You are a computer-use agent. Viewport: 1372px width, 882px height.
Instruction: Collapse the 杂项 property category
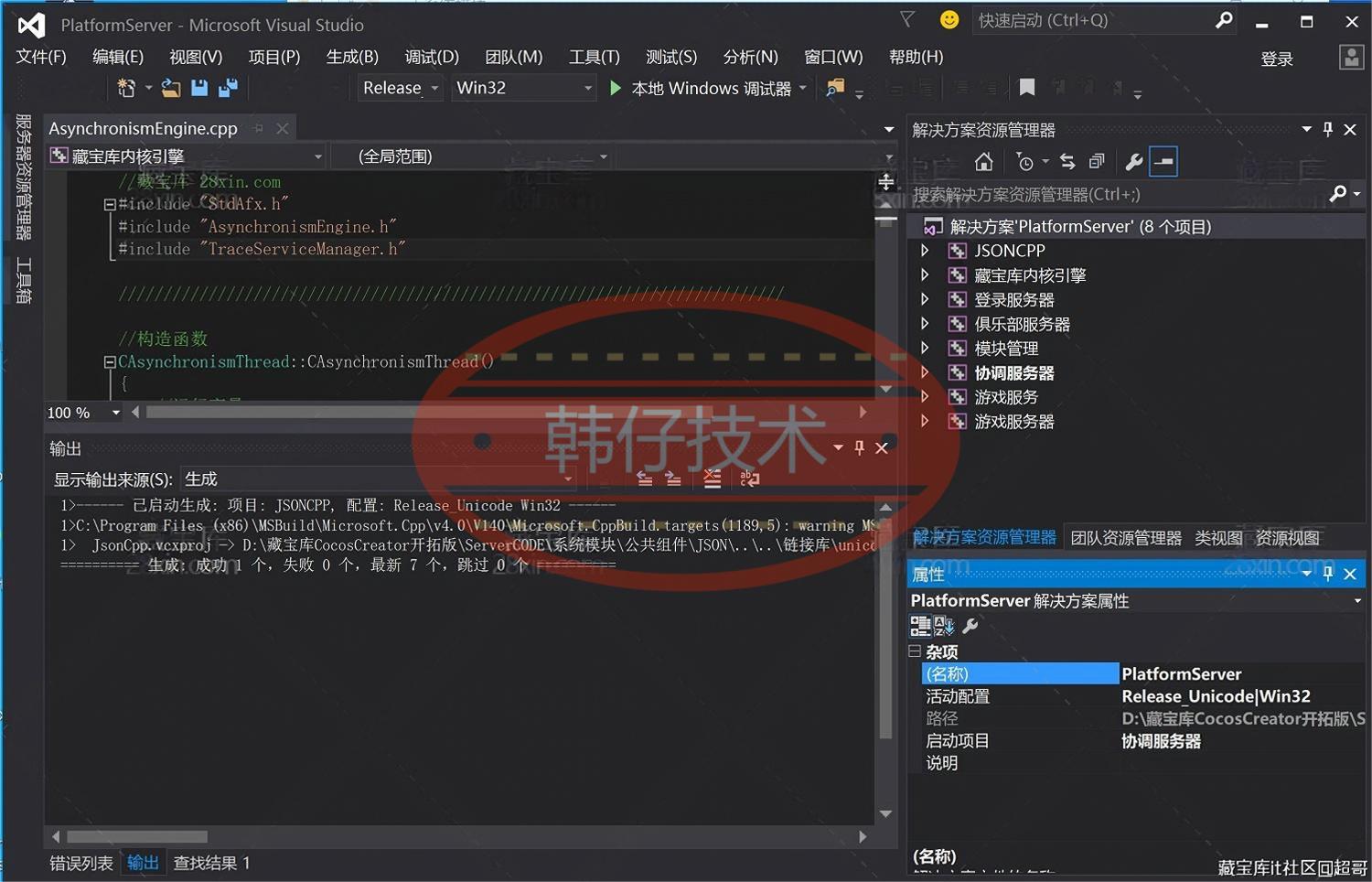tap(915, 651)
